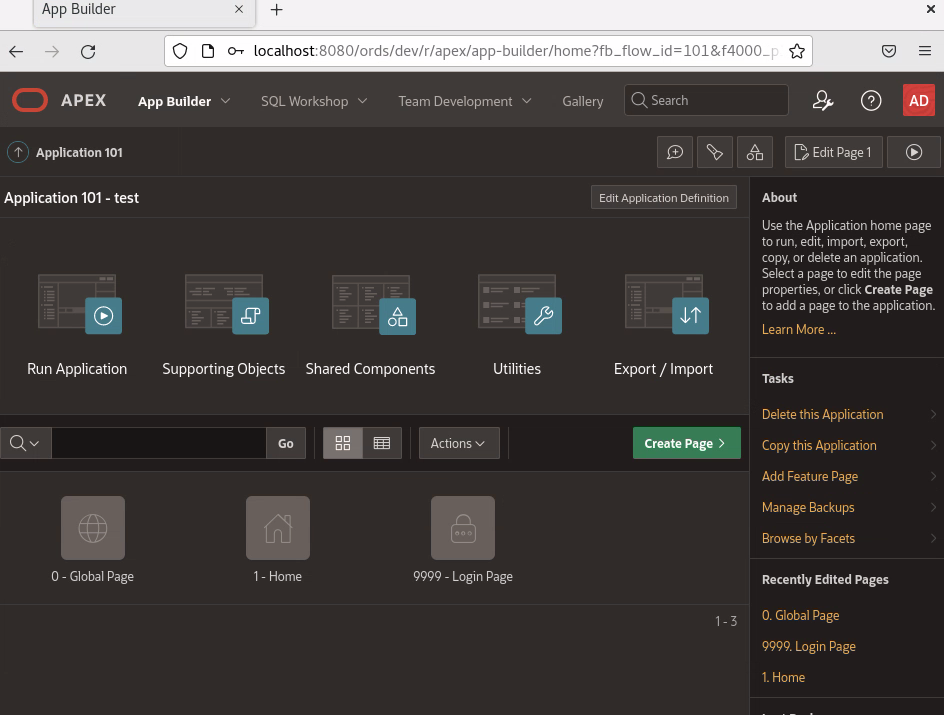Click the Delete this Application link
Viewport: 944px width, 715px height.
pos(822,414)
